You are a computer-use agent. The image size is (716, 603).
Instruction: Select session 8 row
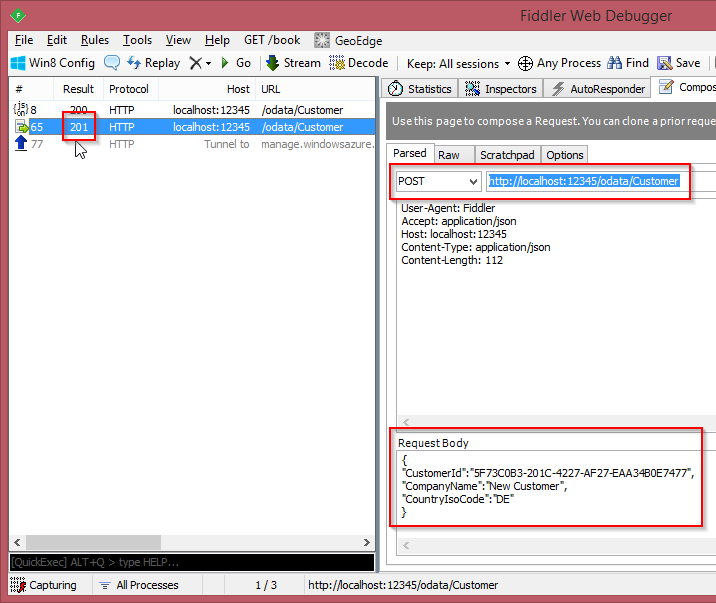tap(192, 110)
